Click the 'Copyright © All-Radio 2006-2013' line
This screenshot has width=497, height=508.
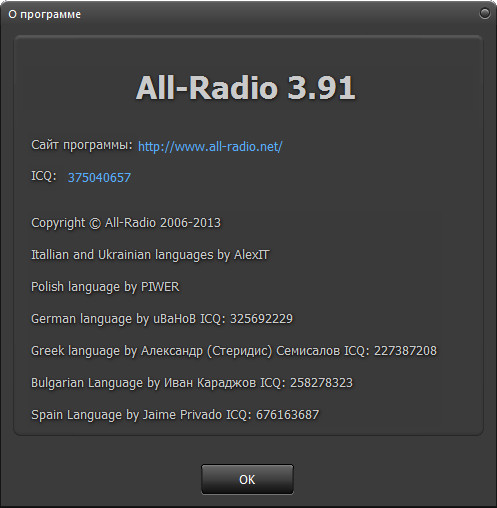[126, 223]
